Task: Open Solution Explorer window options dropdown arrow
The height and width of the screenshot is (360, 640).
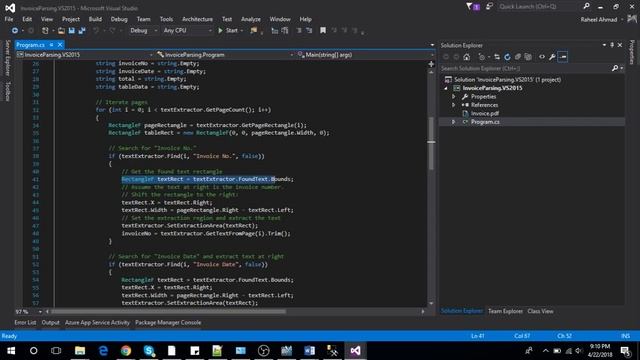Action: point(604,45)
